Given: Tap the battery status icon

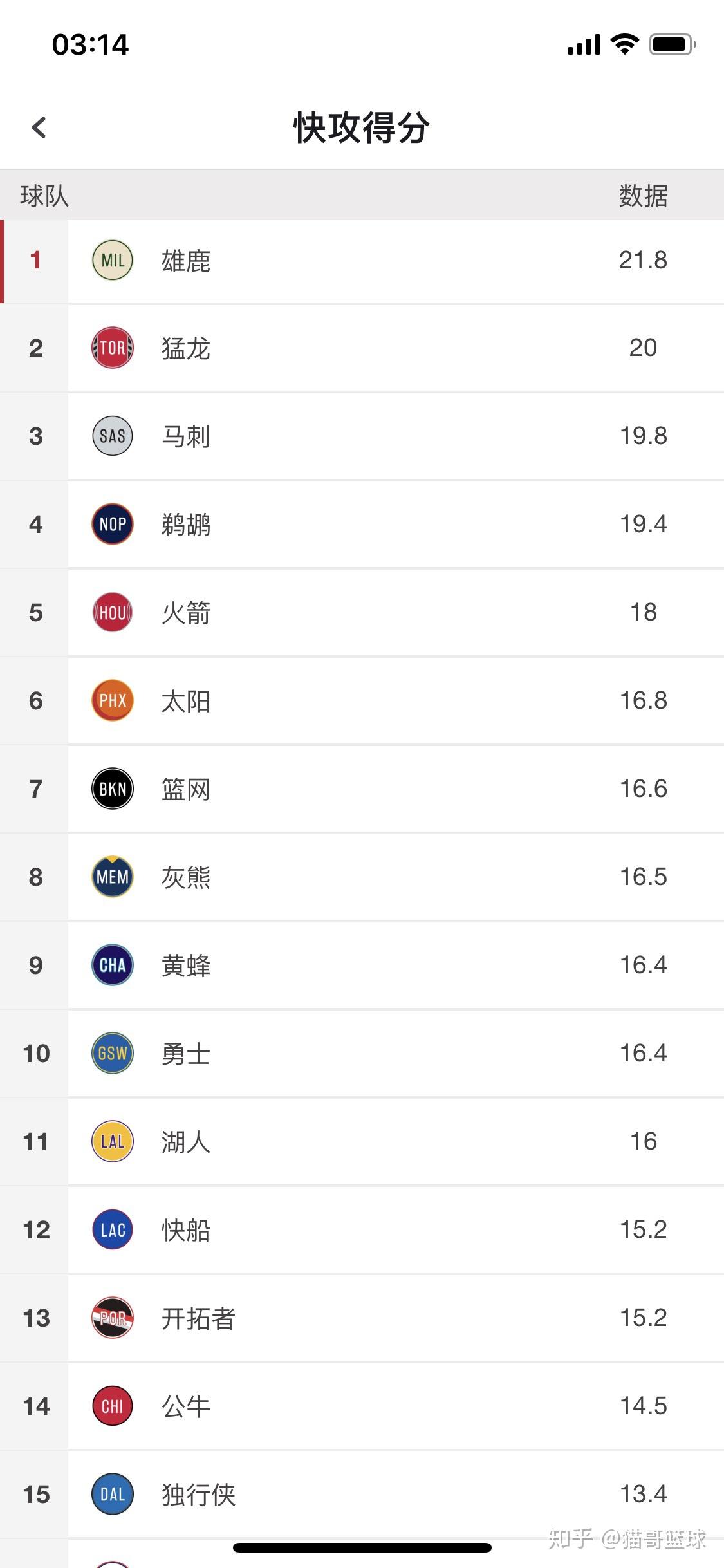Looking at the screenshot, I should click(x=673, y=44).
